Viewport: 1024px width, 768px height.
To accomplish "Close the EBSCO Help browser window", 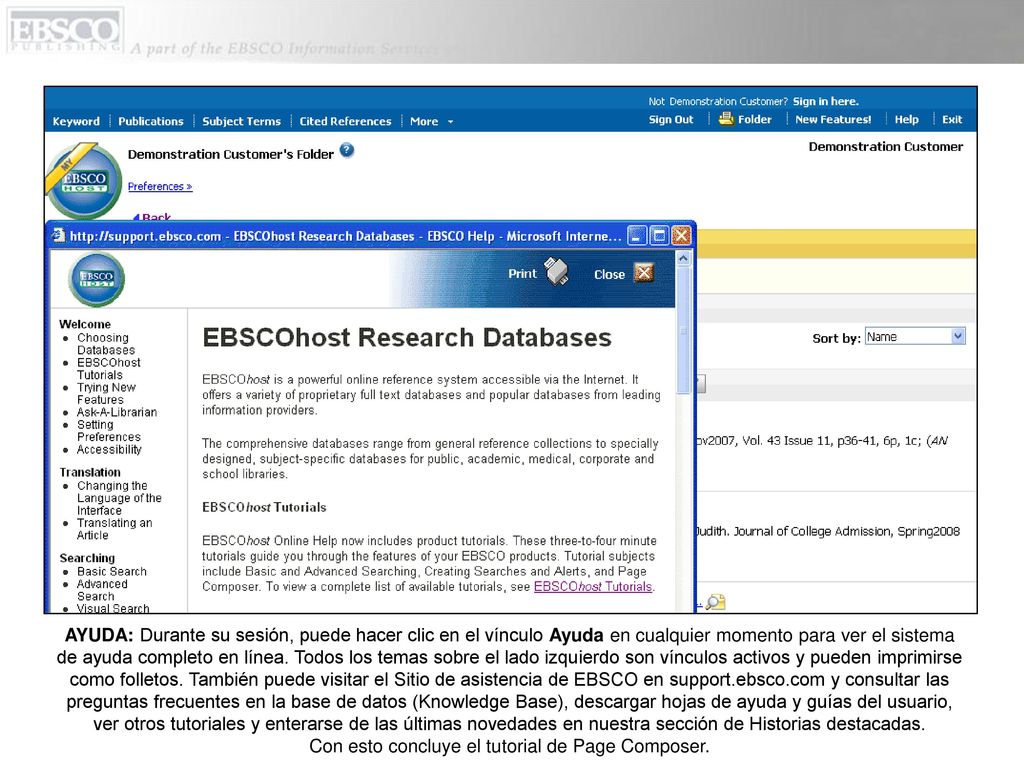I will point(681,236).
